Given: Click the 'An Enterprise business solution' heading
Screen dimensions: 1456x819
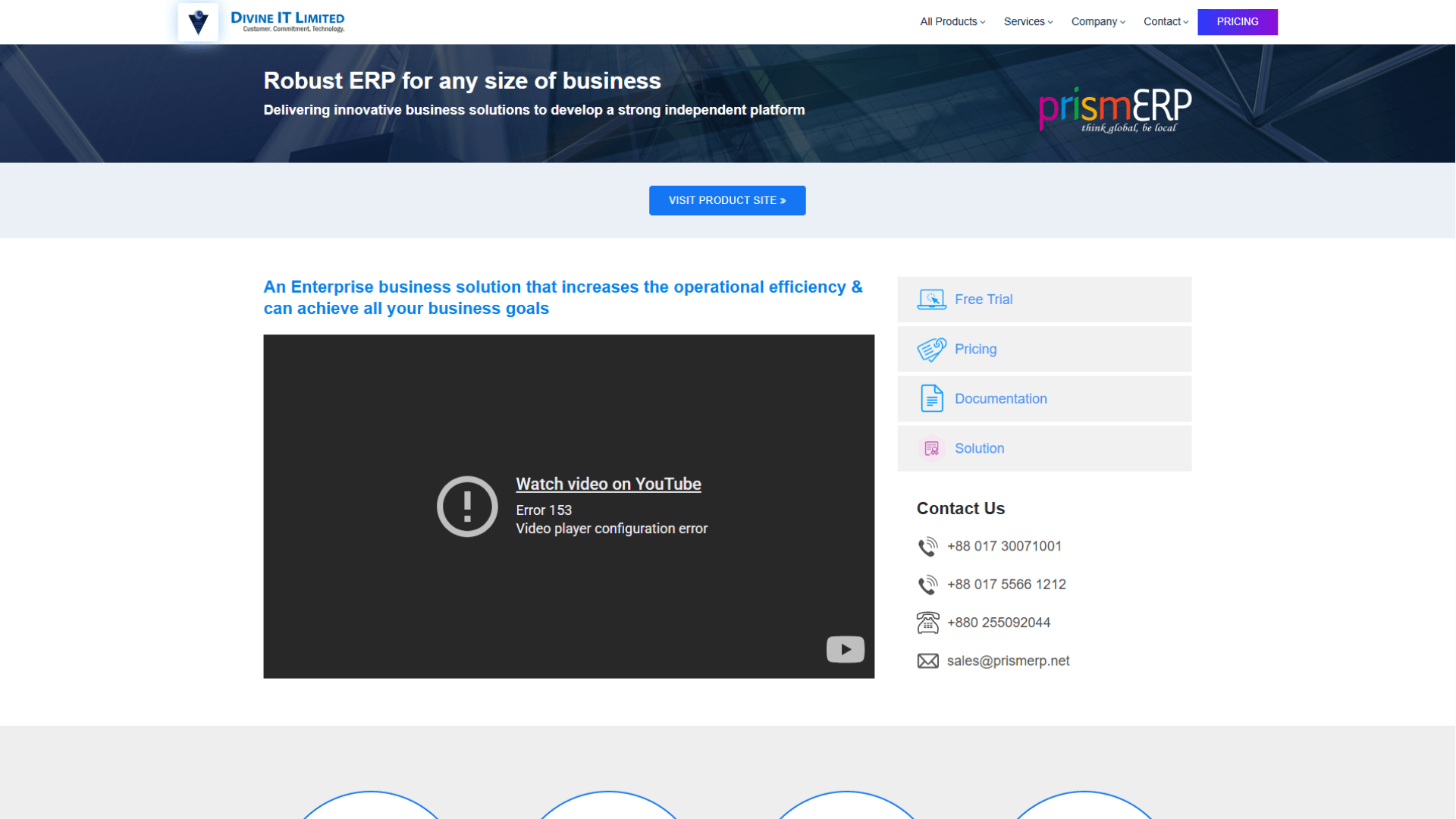Looking at the screenshot, I should coord(563,297).
